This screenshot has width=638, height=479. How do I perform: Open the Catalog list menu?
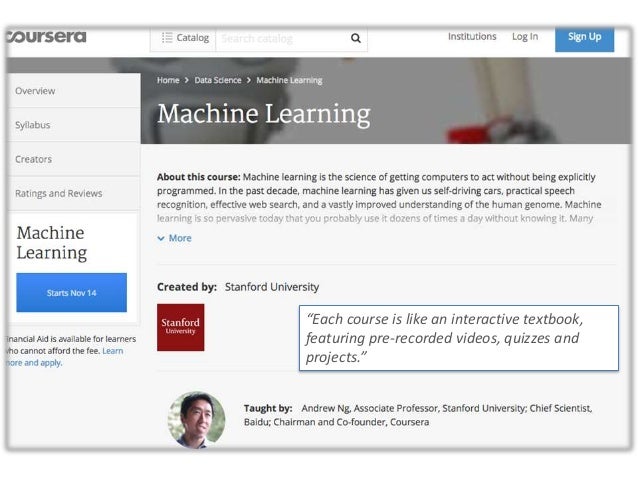184,38
